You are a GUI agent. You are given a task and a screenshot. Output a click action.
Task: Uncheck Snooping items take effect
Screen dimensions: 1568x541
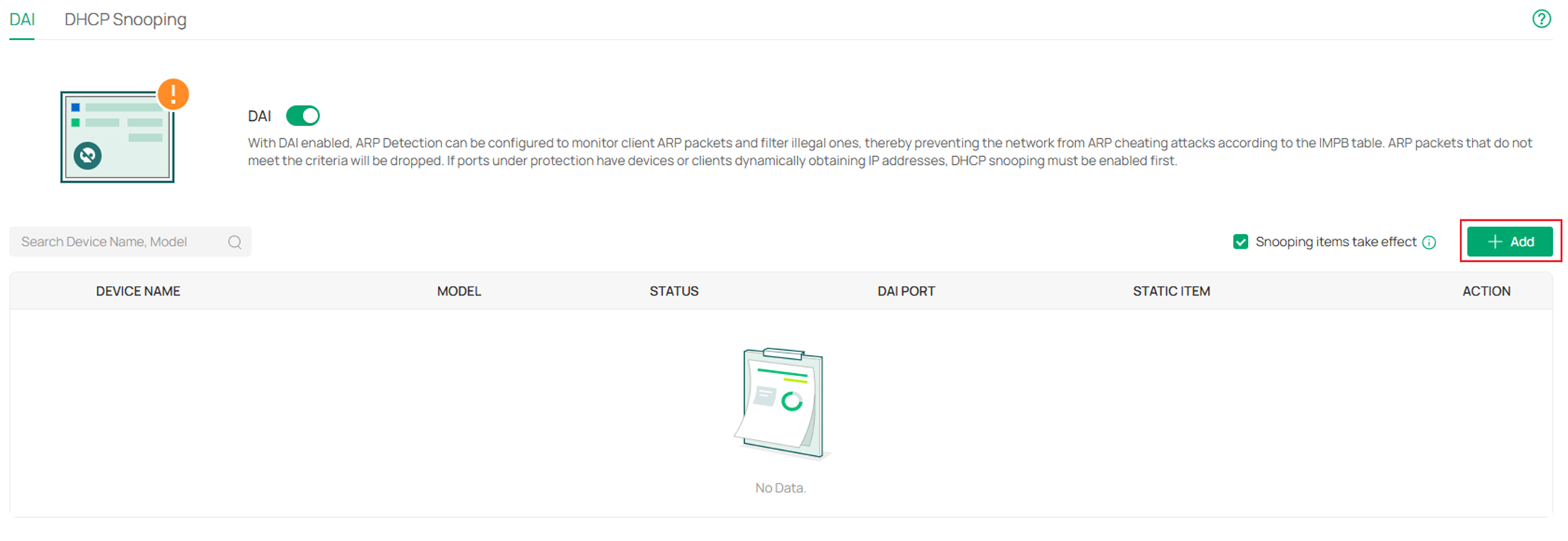coord(1240,242)
